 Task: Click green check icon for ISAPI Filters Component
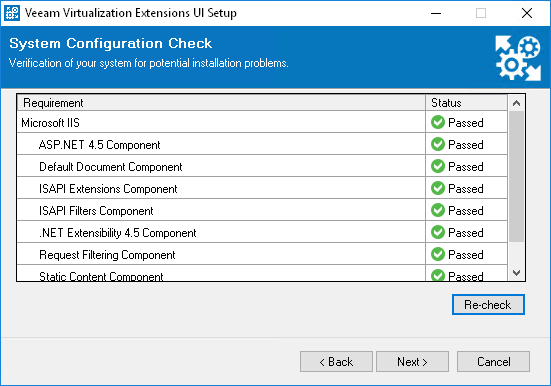(438, 210)
